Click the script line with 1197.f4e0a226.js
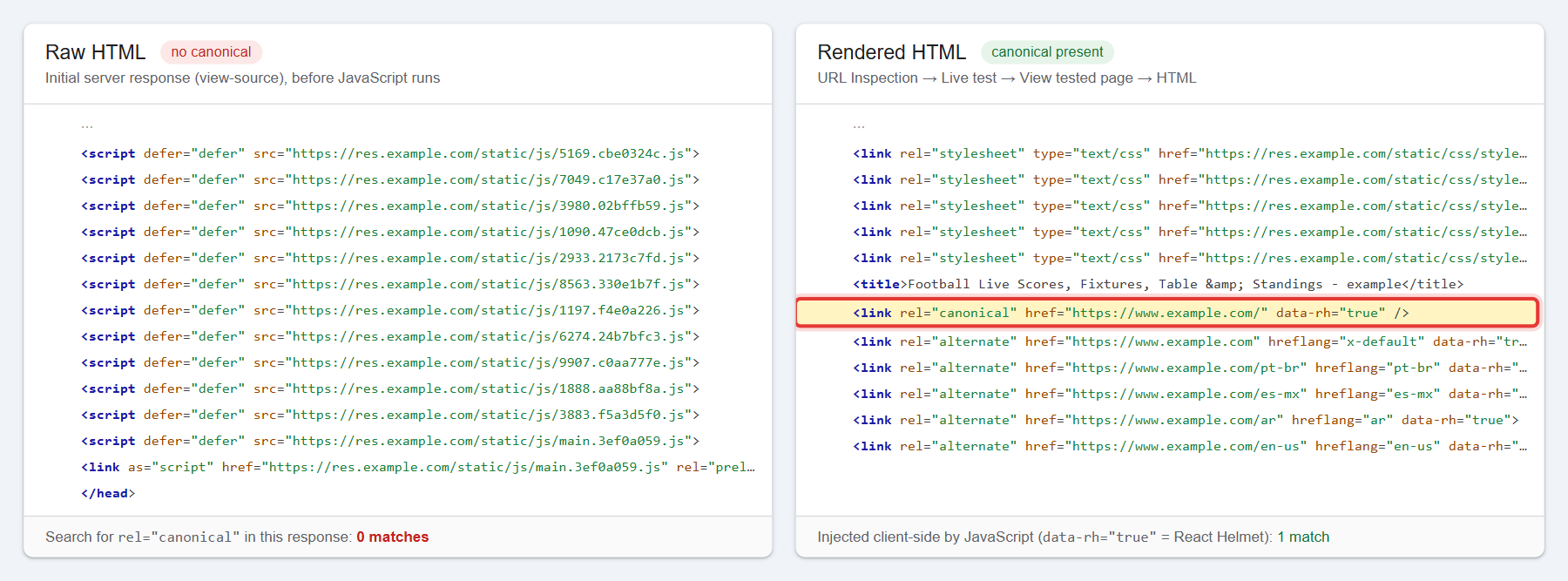 click(x=390, y=310)
